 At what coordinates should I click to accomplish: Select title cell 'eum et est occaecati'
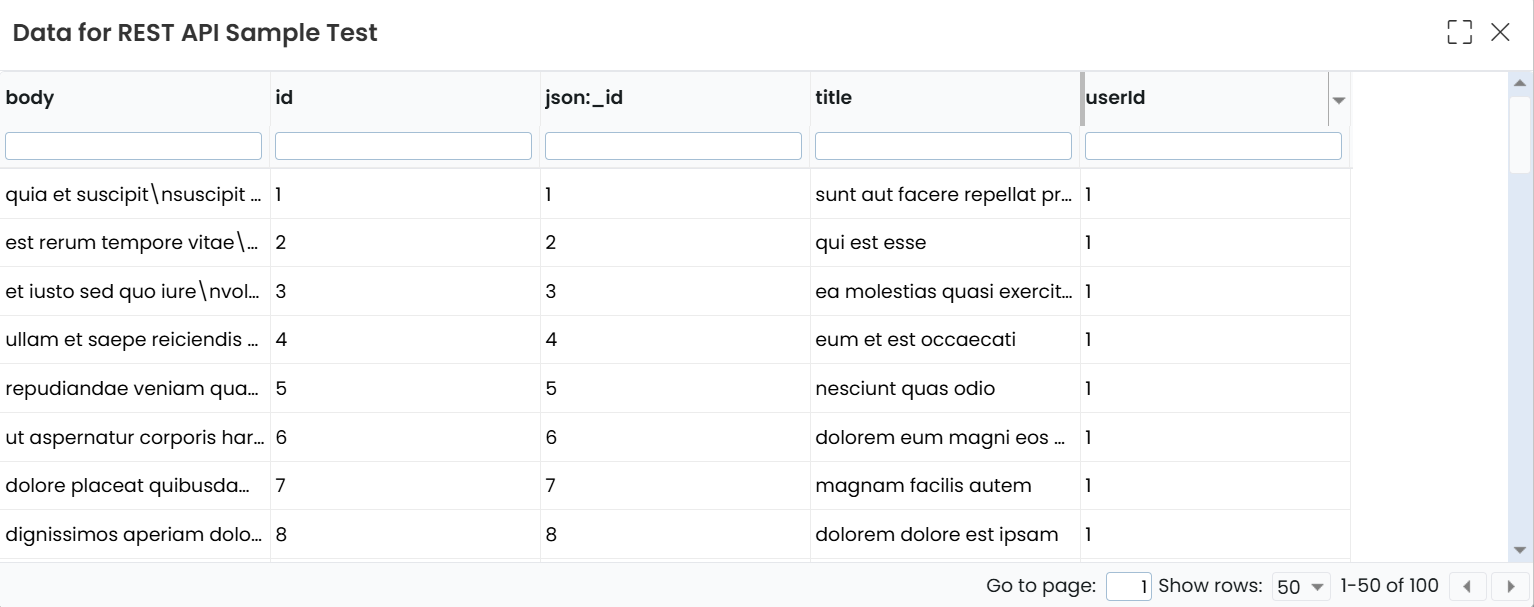pos(945,339)
